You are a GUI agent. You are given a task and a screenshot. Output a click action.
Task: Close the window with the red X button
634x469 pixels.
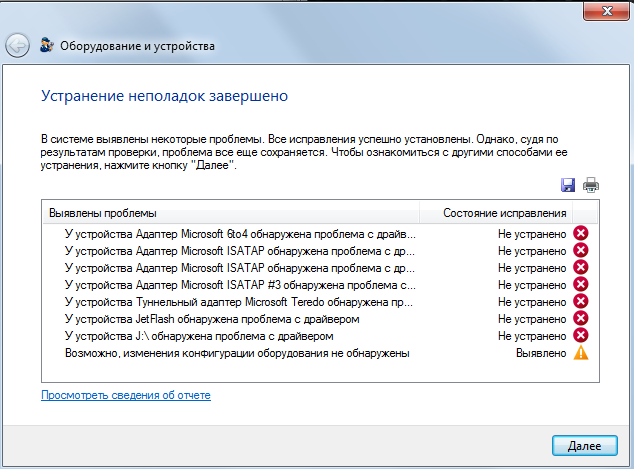(606, 11)
